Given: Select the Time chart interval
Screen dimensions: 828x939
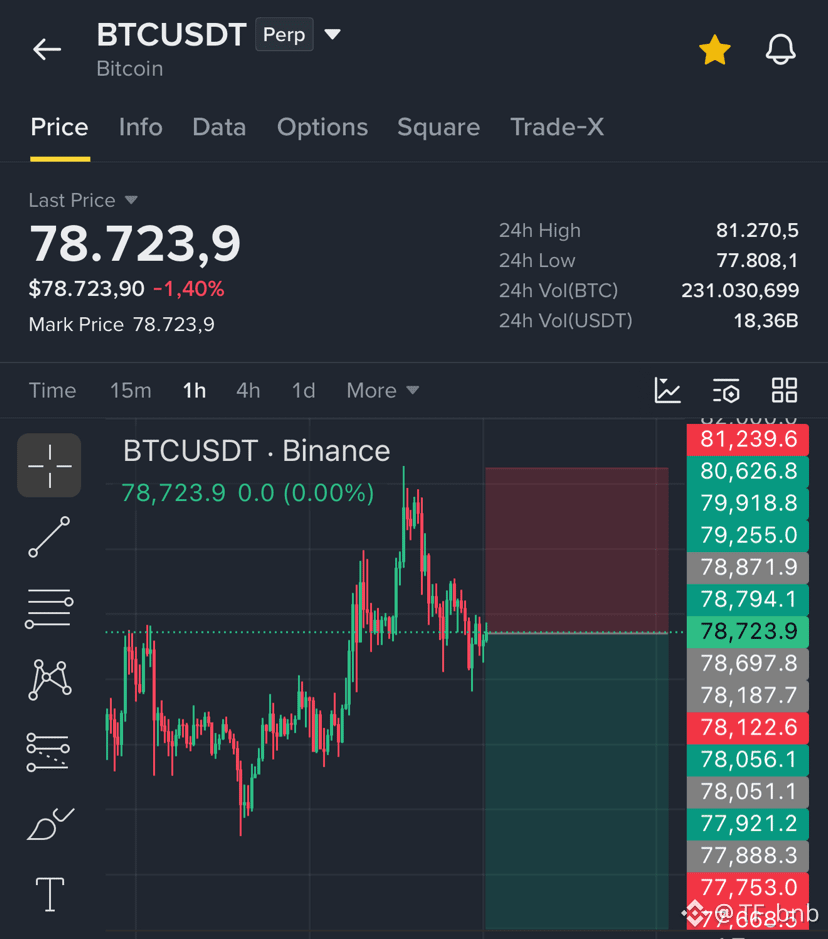Looking at the screenshot, I should pyautogui.click(x=53, y=390).
